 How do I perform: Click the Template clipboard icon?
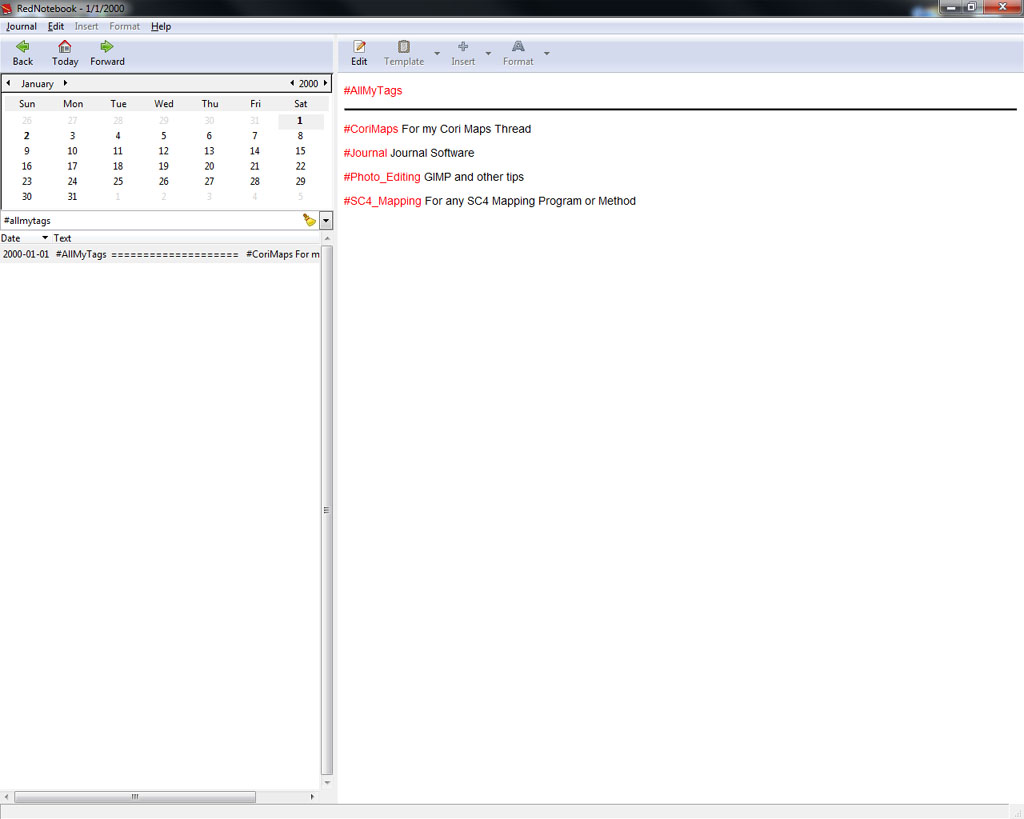(x=404, y=46)
